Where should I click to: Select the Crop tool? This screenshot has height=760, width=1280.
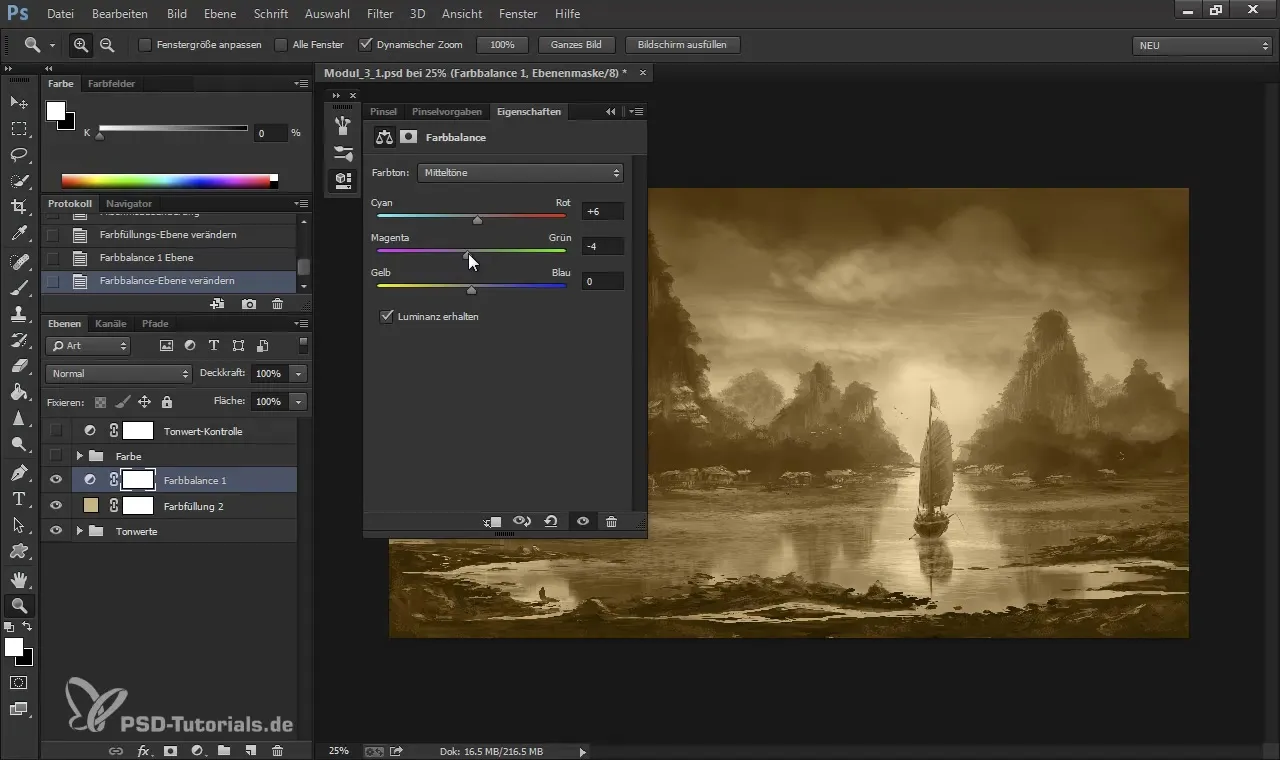click(19, 207)
